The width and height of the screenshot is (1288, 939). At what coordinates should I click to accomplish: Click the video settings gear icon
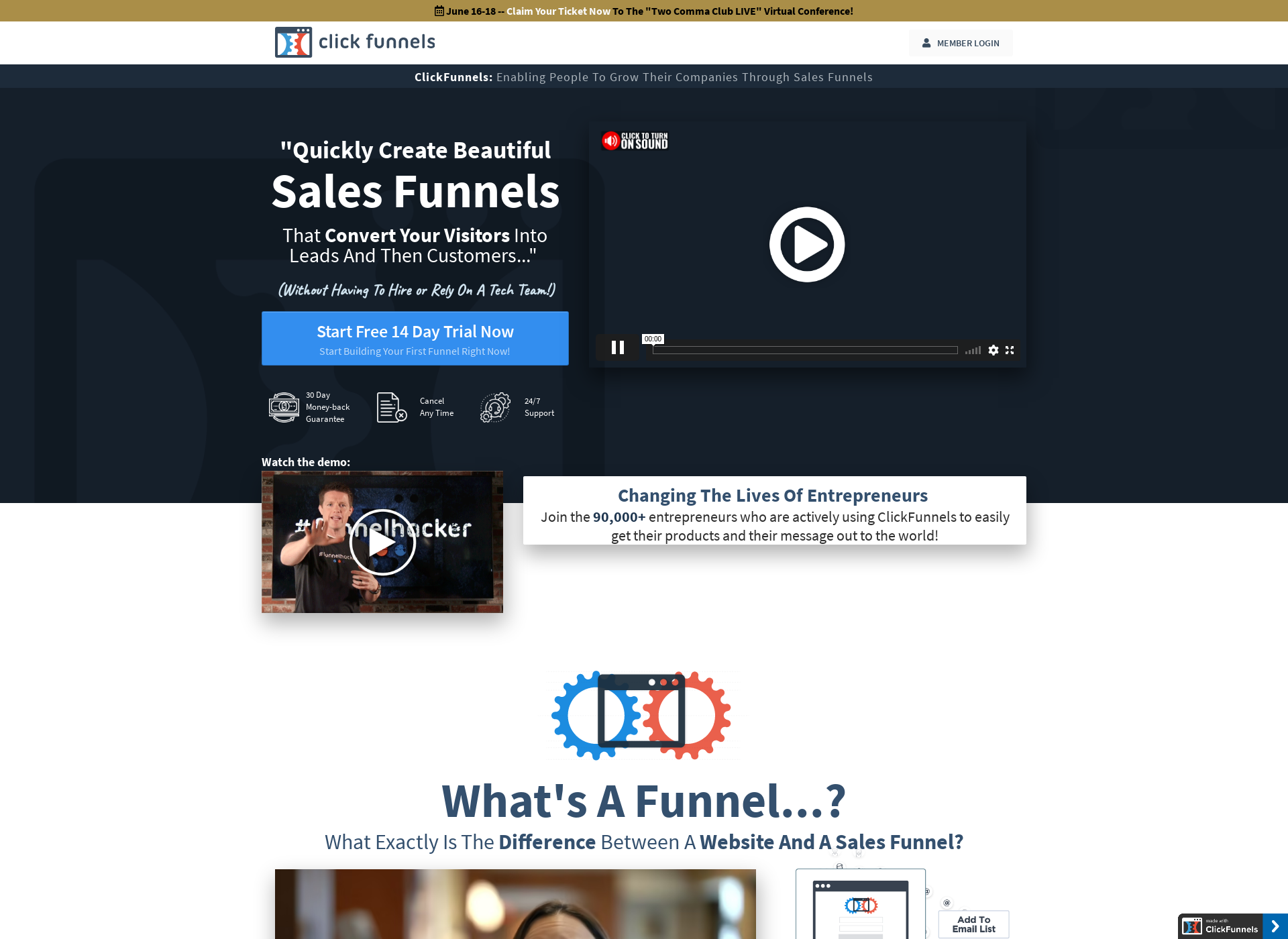(x=994, y=350)
